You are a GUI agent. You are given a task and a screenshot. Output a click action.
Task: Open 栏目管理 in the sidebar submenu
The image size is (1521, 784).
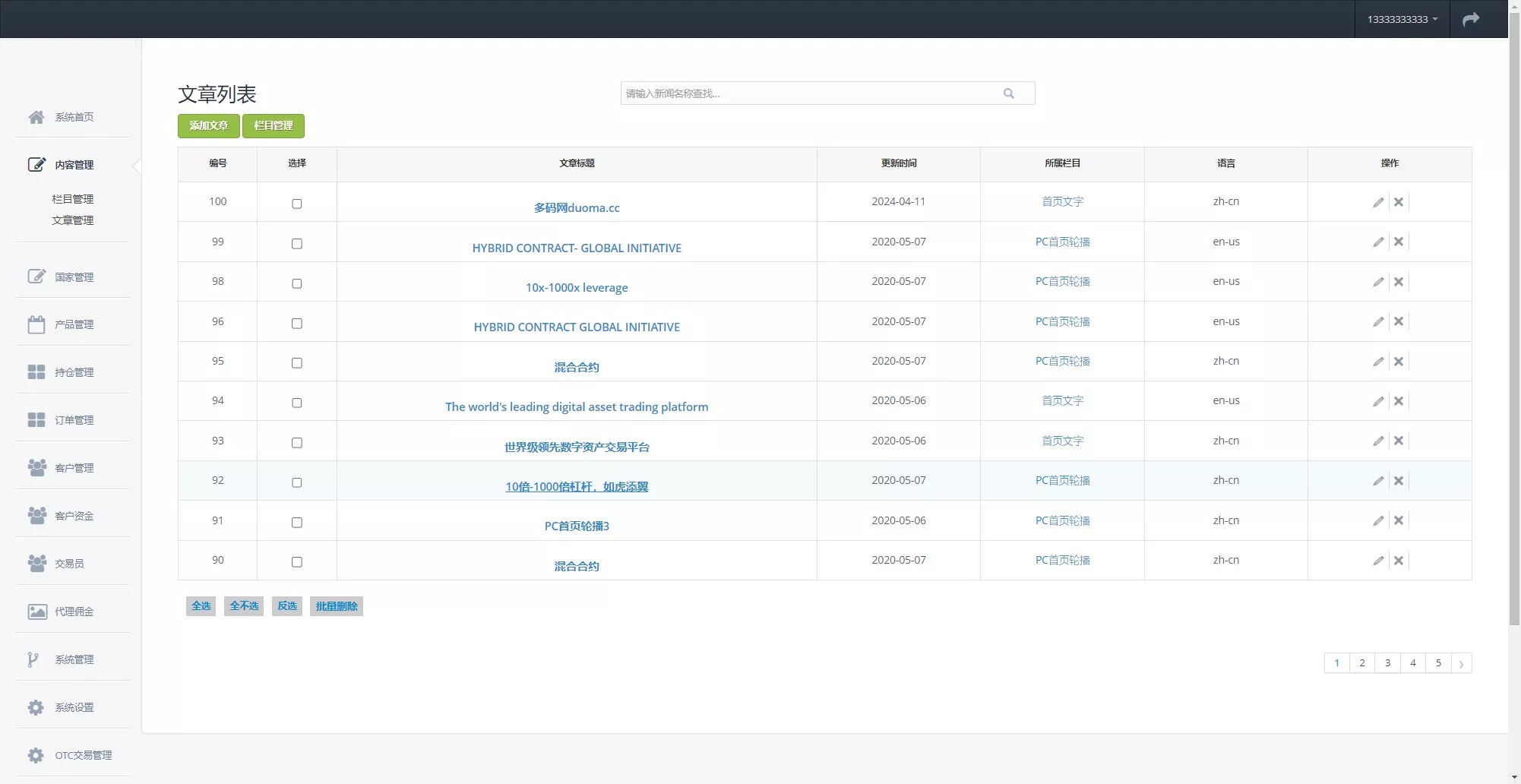coord(73,199)
